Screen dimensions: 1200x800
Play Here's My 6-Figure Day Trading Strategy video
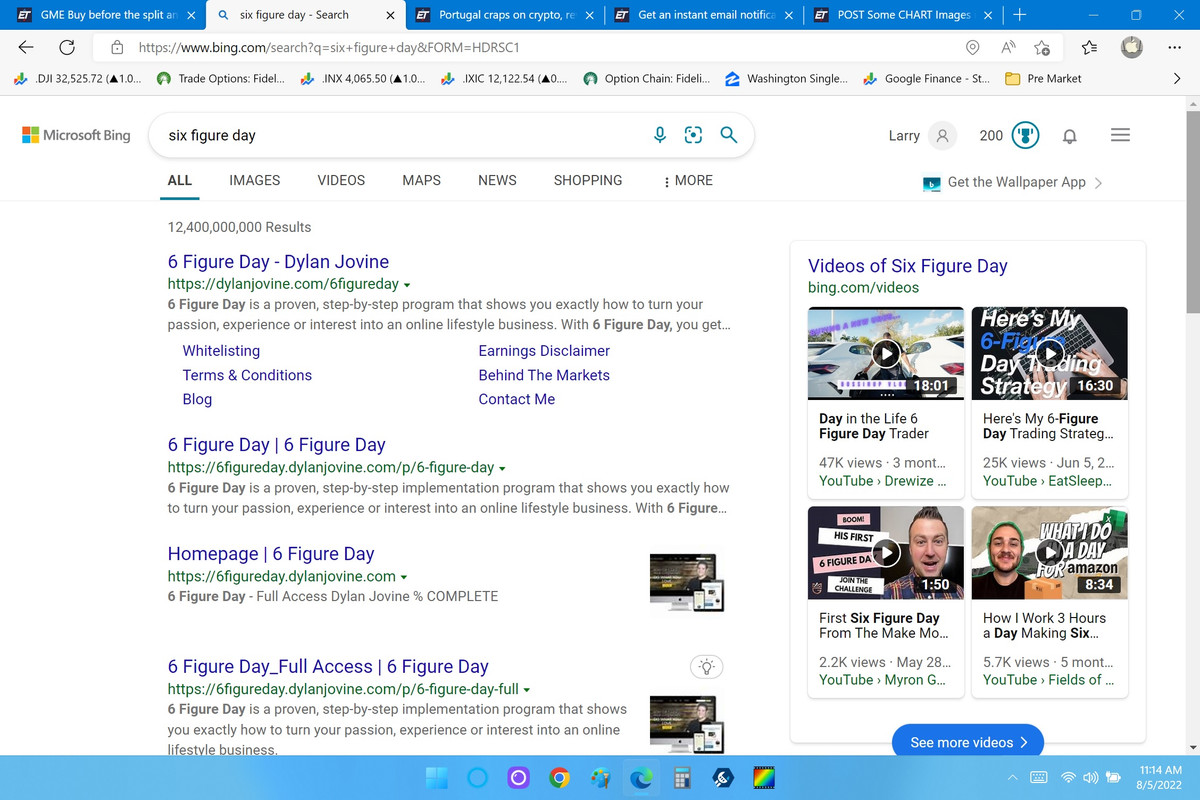[1050, 352]
